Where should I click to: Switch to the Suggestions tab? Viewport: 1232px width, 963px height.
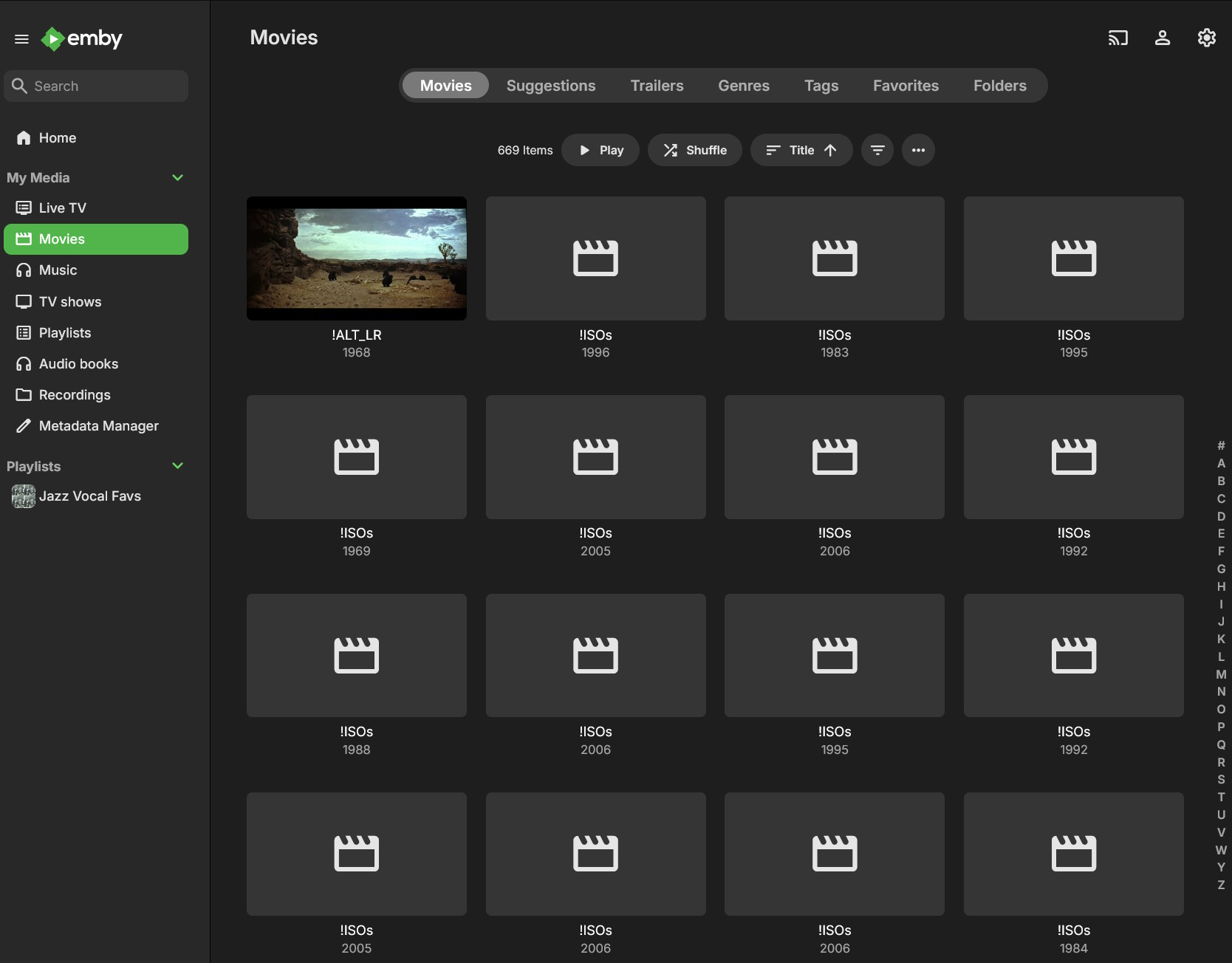tap(550, 86)
